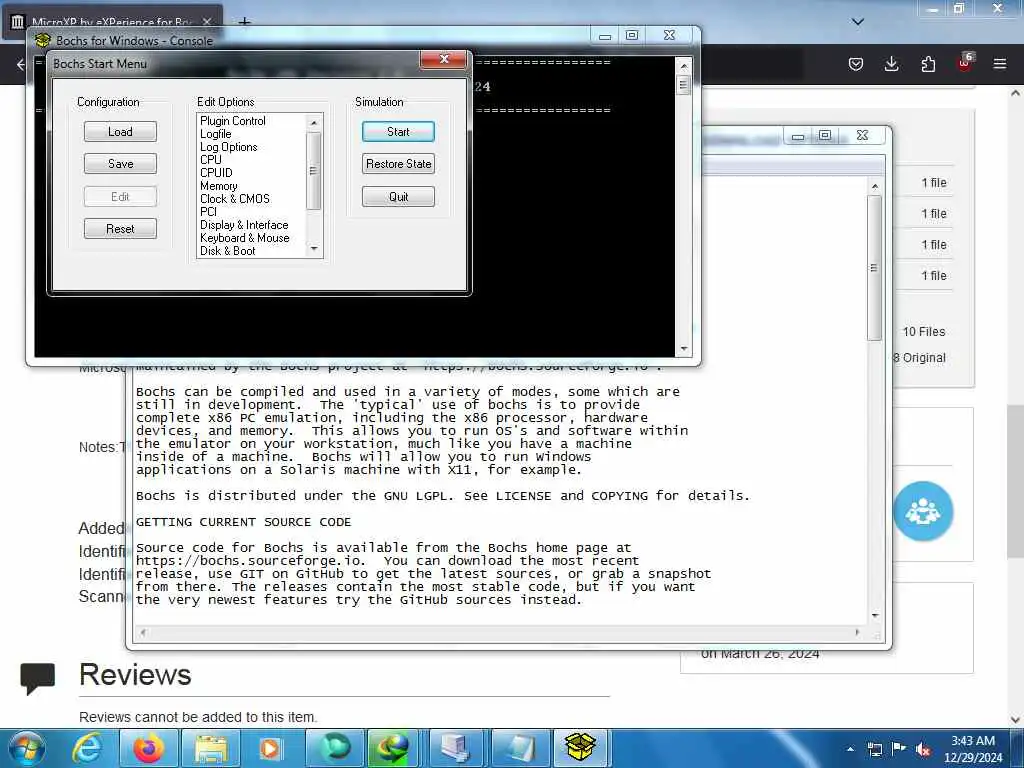Click the '8 Original' link on page
The height and width of the screenshot is (768, 1024).
pyautogui.click(x=920, y=358)
